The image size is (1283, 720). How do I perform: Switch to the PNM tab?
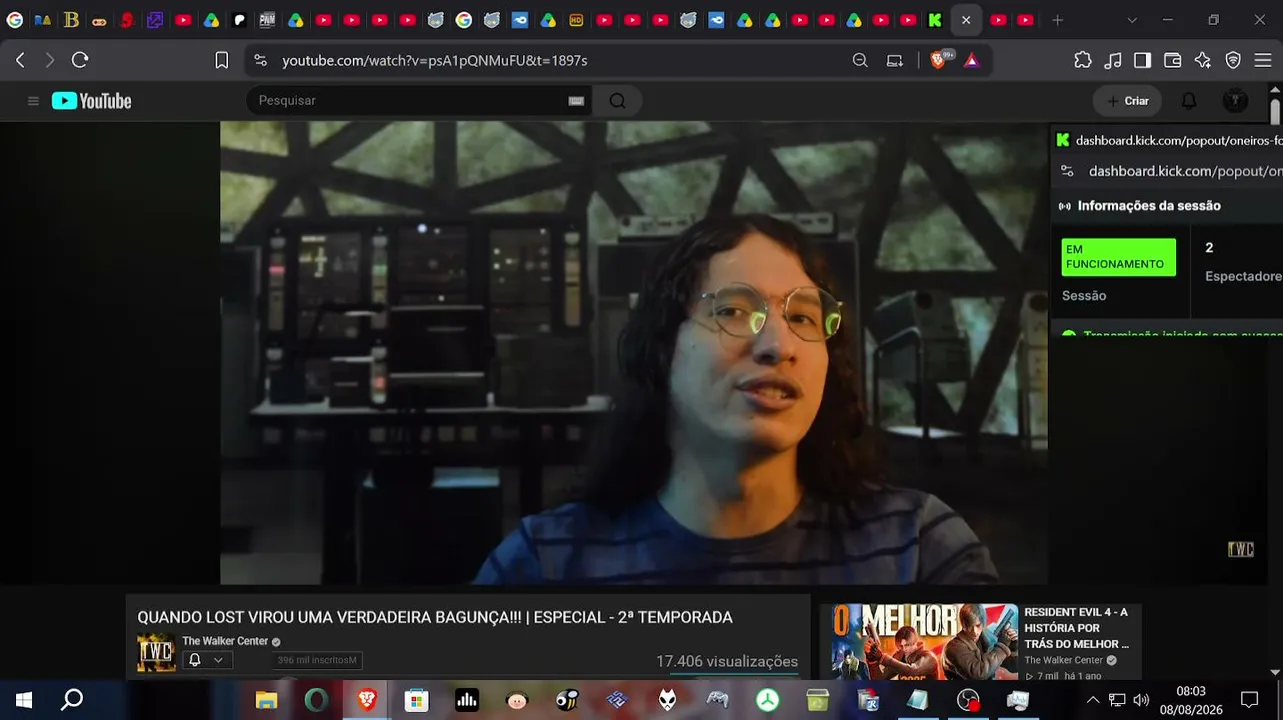pos(267,20)
